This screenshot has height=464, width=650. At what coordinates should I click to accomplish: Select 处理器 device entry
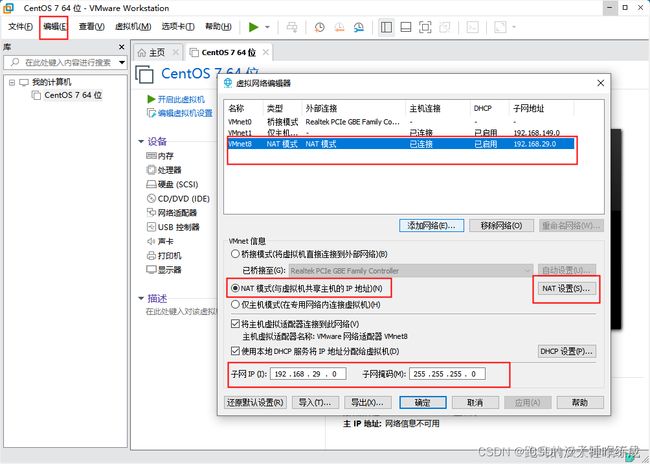(x=164, y=170)
